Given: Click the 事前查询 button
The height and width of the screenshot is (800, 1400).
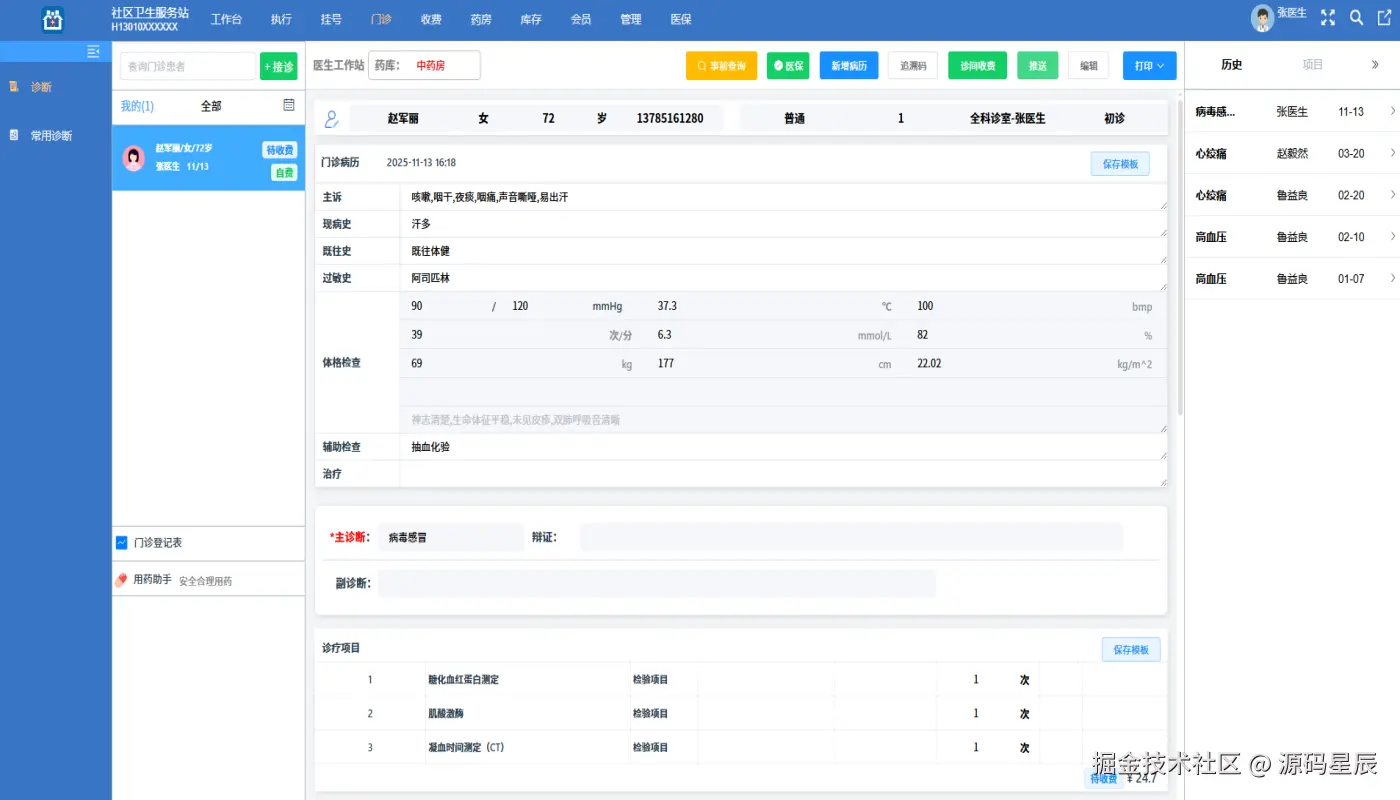Looking at the screenshot, I should [x=721, y=66].
